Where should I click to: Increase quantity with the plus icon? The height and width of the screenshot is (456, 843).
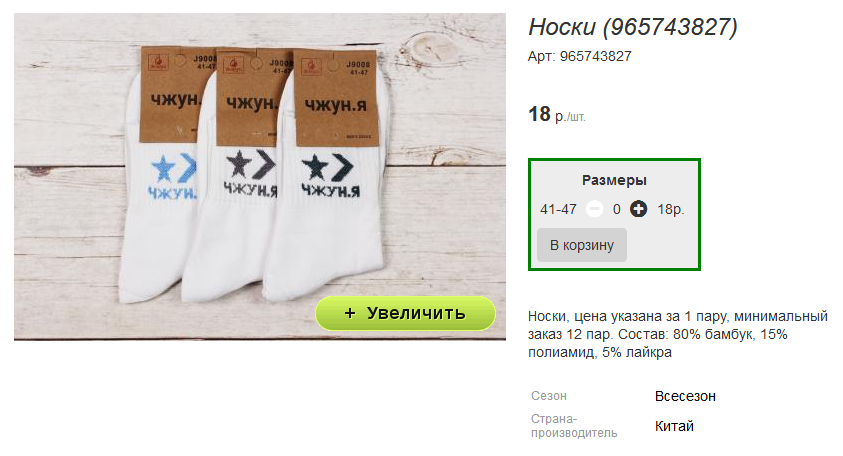tap(638, 209)
